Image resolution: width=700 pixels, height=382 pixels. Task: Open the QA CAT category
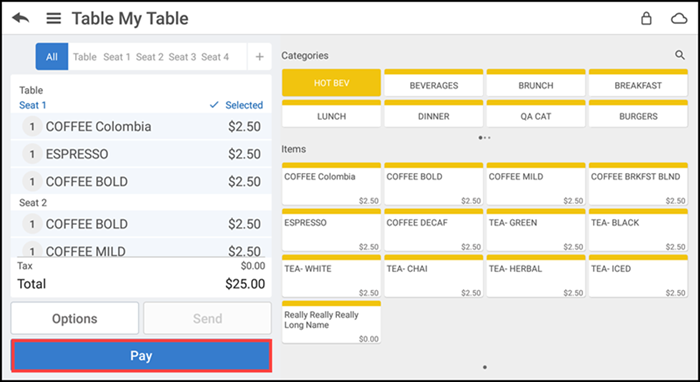[536, 114]
